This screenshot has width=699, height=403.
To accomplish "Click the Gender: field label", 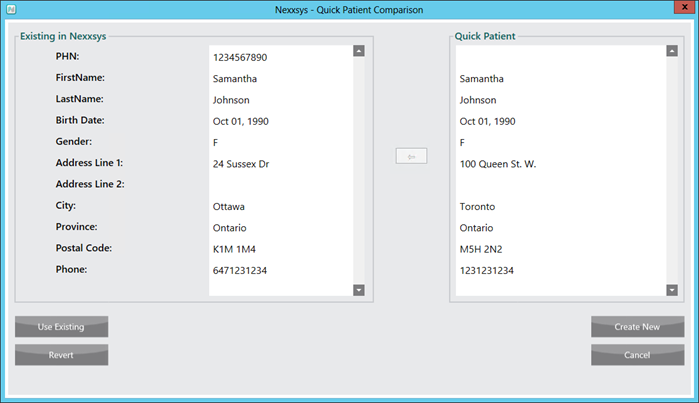I will (74, 141).
